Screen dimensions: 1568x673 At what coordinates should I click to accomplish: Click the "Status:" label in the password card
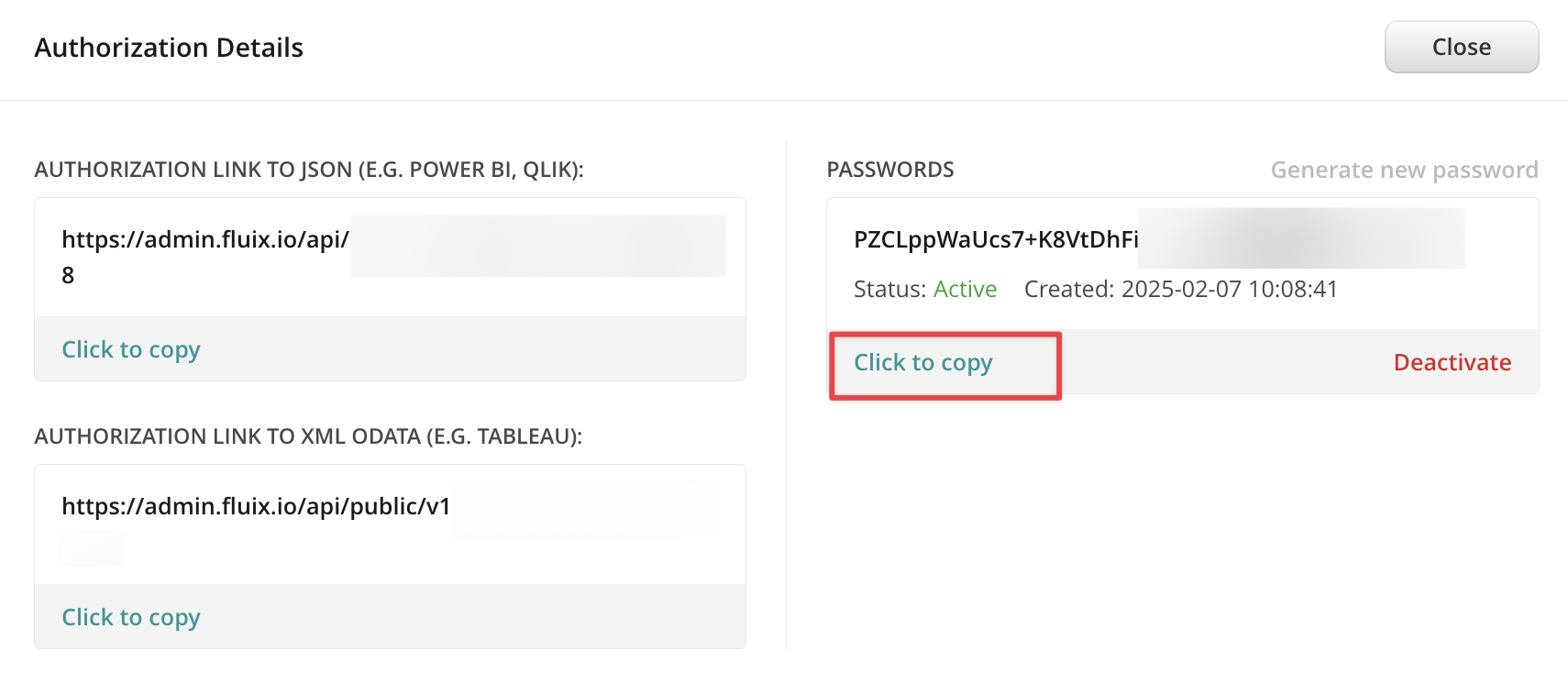[x=889, y=290]
